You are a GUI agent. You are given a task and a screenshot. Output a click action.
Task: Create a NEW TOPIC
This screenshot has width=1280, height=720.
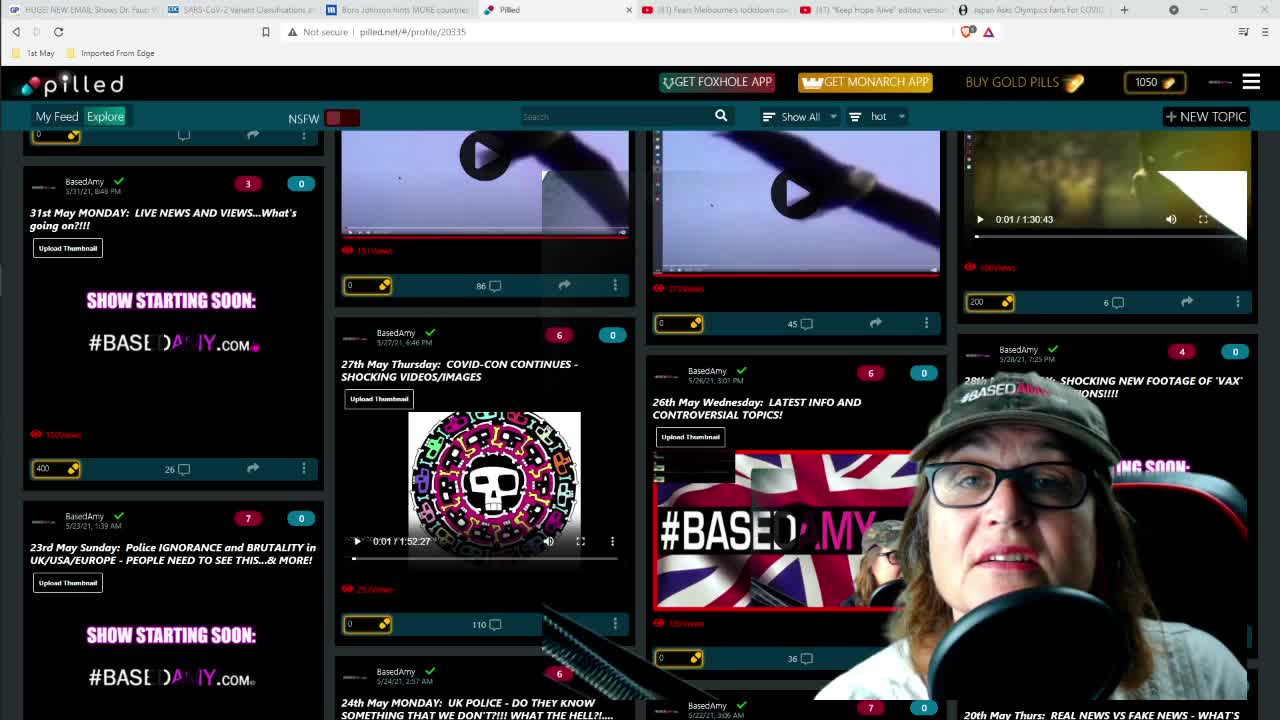1206,117
